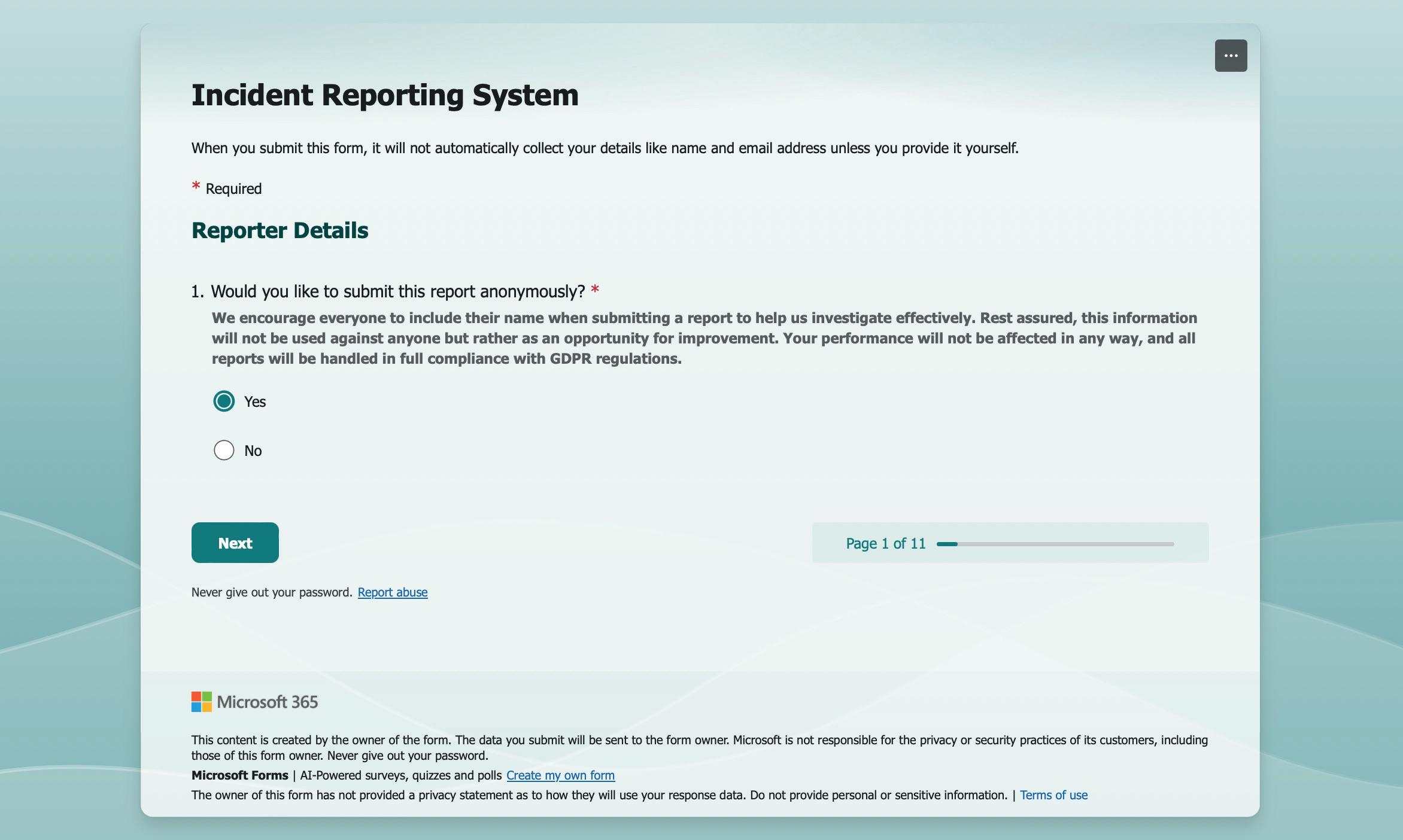Image resolution: width=1403 pixels, height=840 pixels.
Task: Click the red asterisk beside Required
Action: (x=196, y=187)
